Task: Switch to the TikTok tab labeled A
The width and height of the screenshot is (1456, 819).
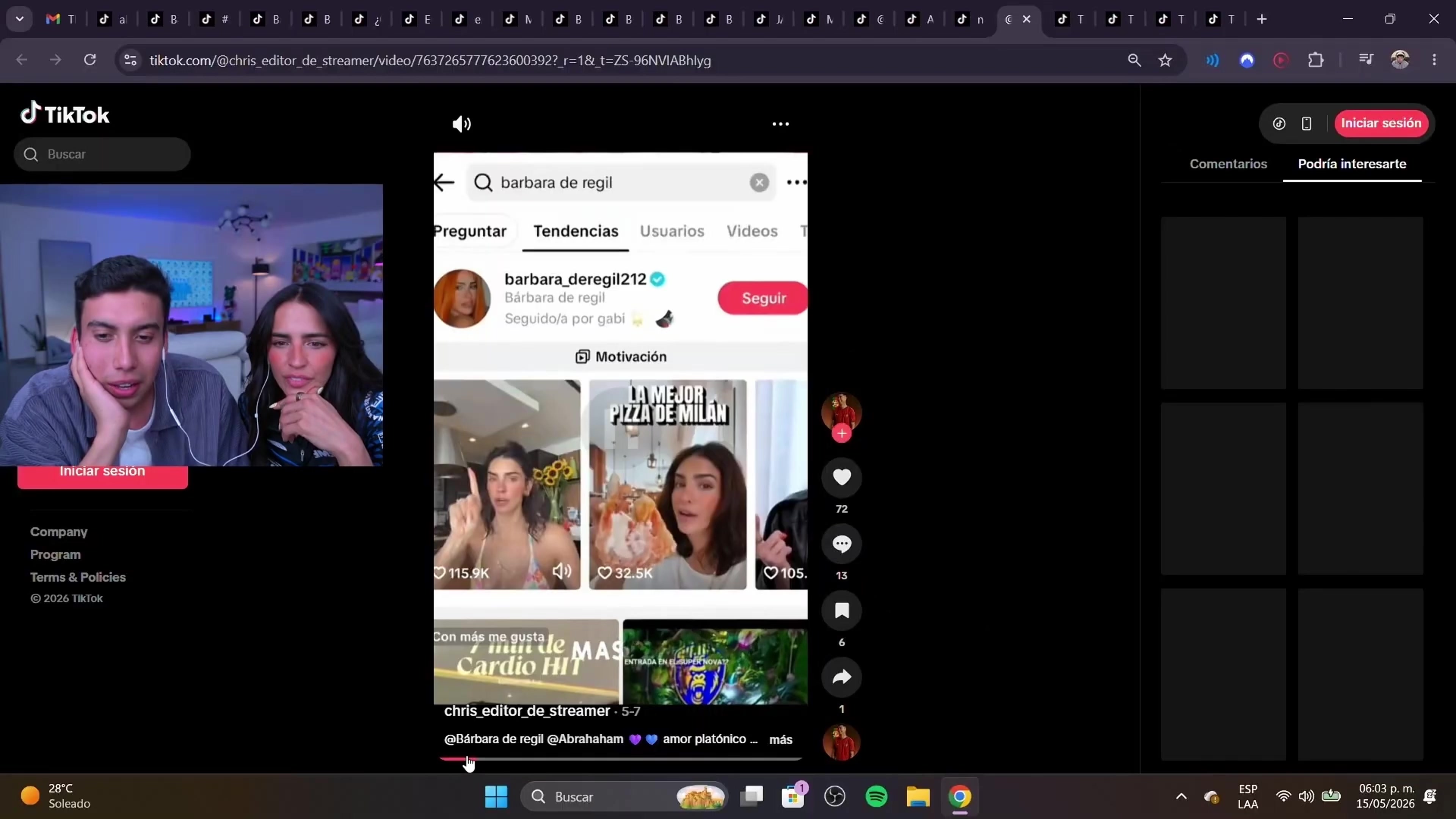Action: (919, 19)
